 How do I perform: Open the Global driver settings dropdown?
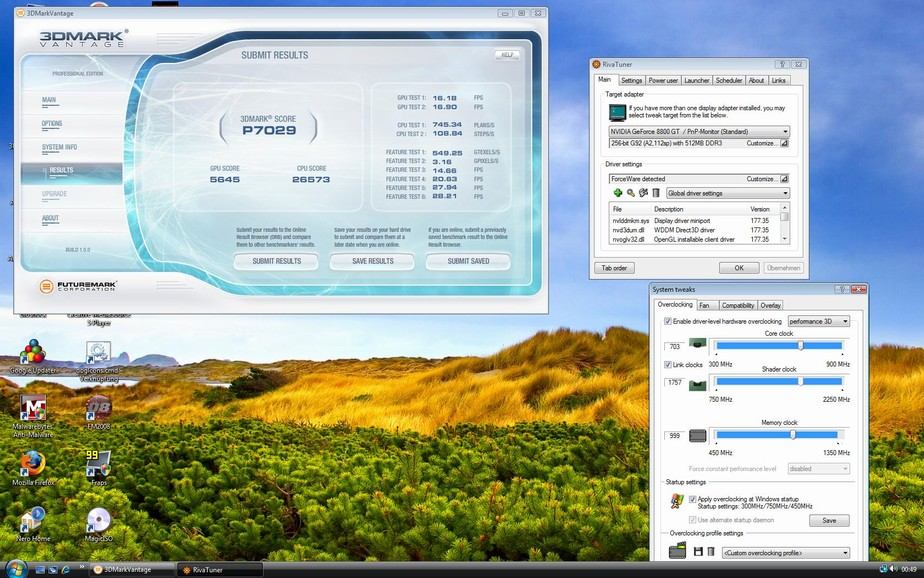728,193
